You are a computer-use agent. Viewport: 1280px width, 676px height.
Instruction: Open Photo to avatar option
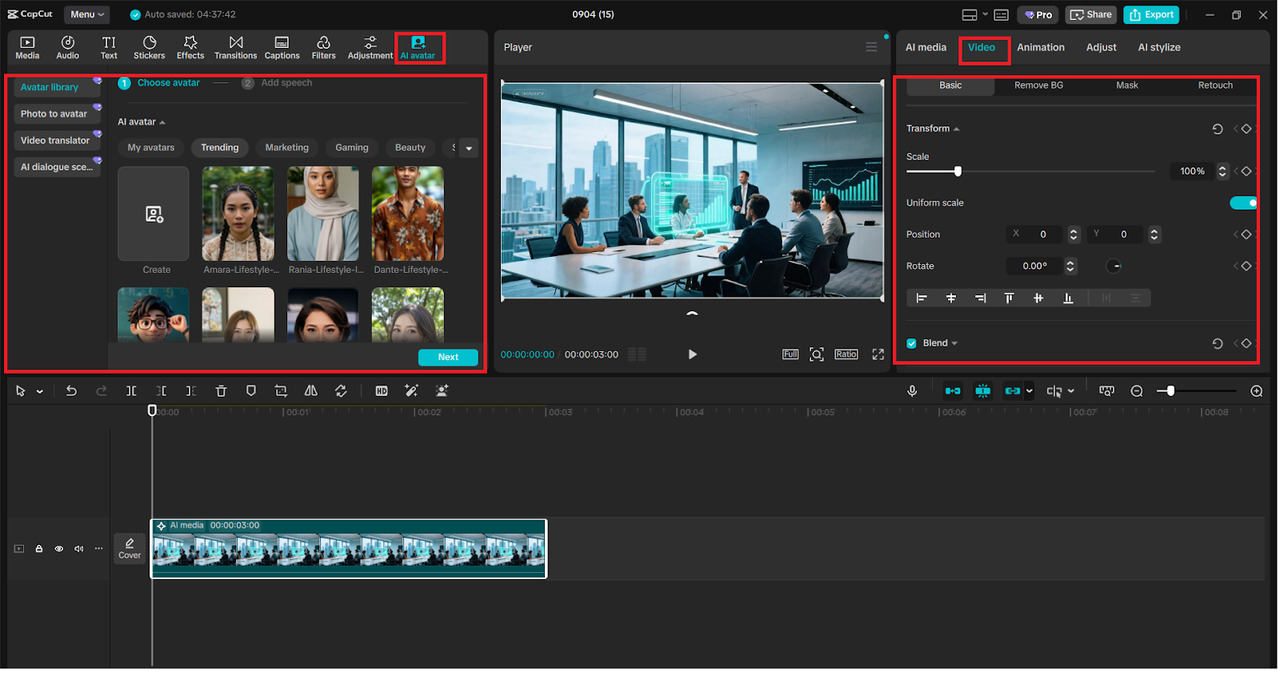[57, 114]
